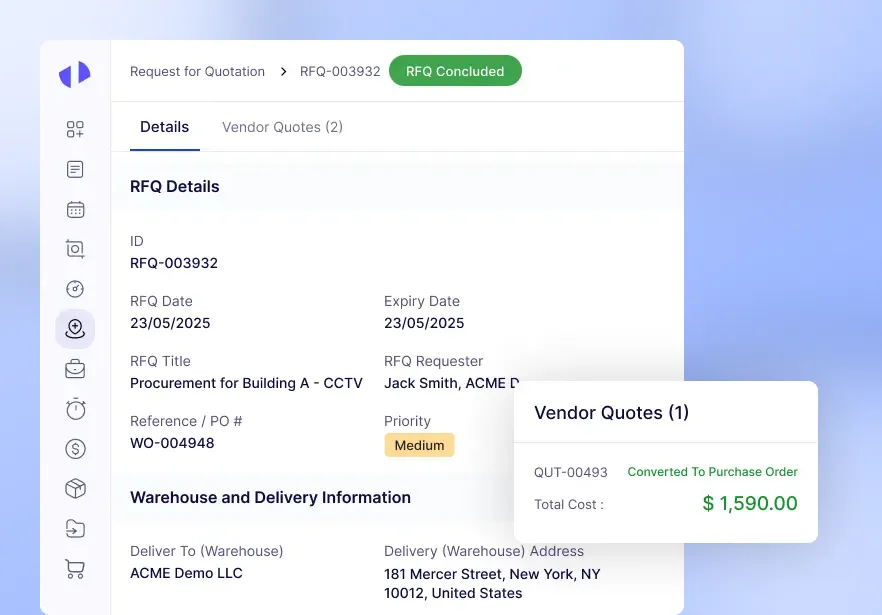Screen dimensions: 882x615
Task: Go to Request for Quotation breadcrumb
Action: click(197, 71)
